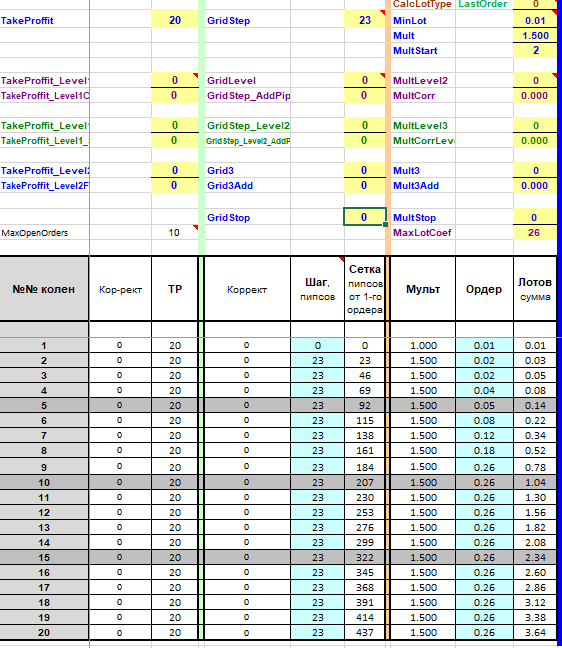This screenshot has width=562, height=648.
Task: Select the колен number 7 row cell
Action: [x=44, y=436]
